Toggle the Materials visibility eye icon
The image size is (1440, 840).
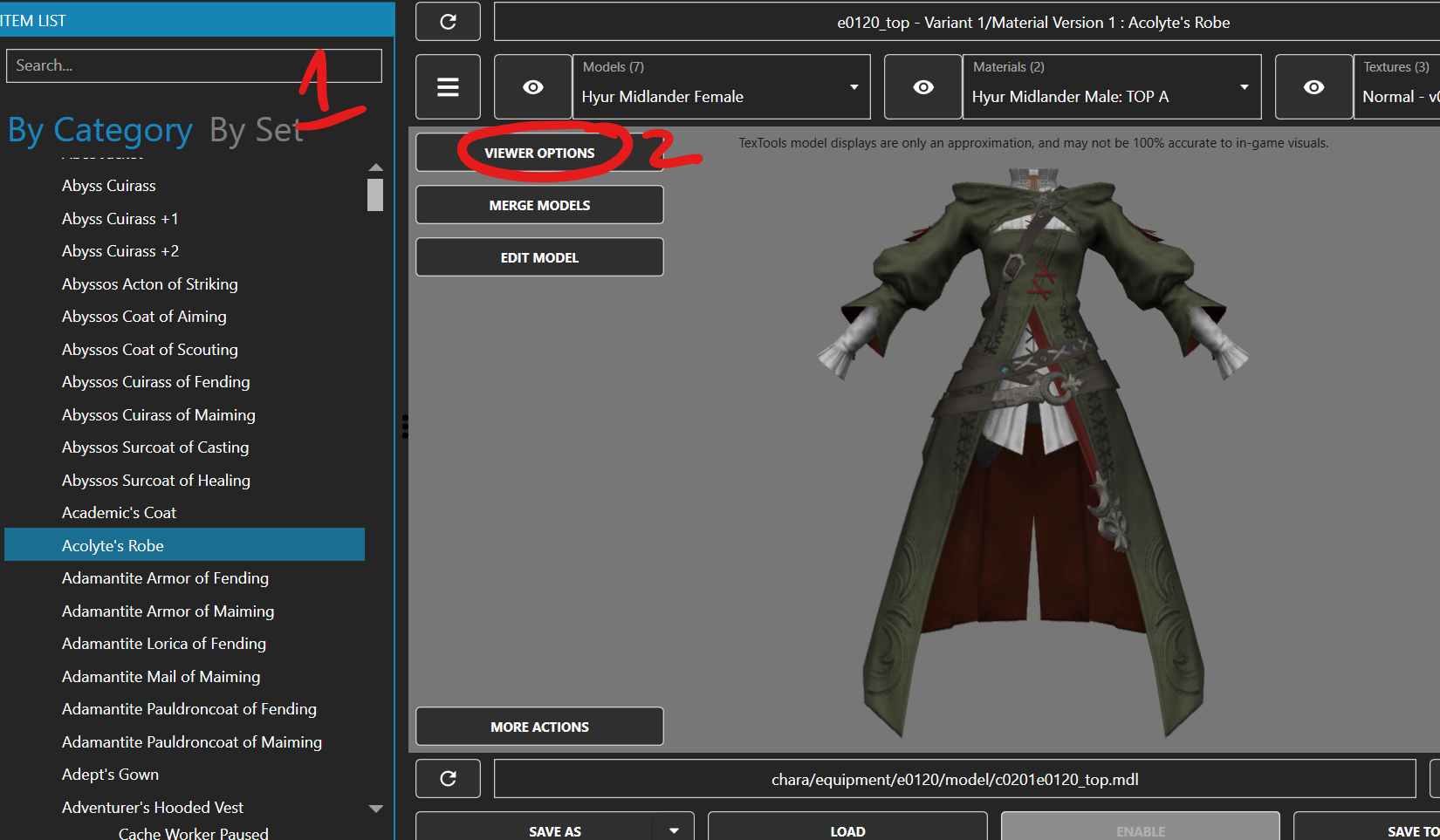coord(923,87)
